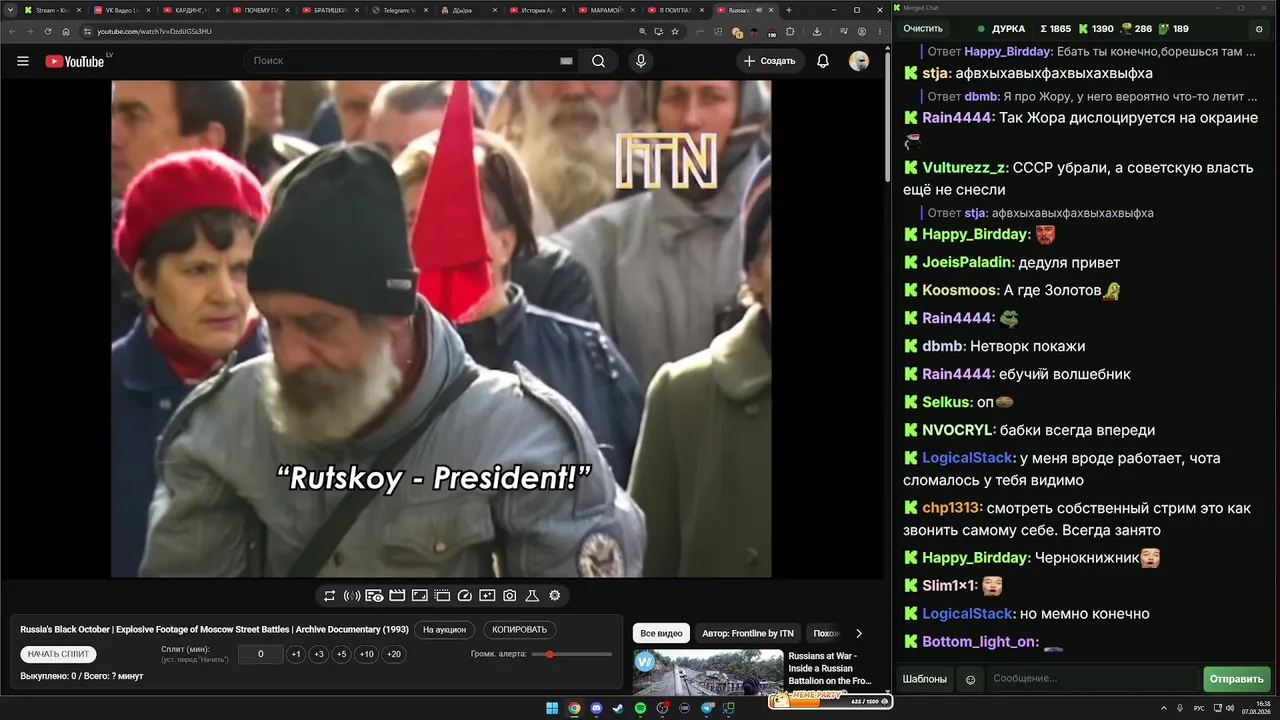Viewport: 1280px width, 720px height.
Task: Click the Chrome address bar URL
Action: click(155, 32)
